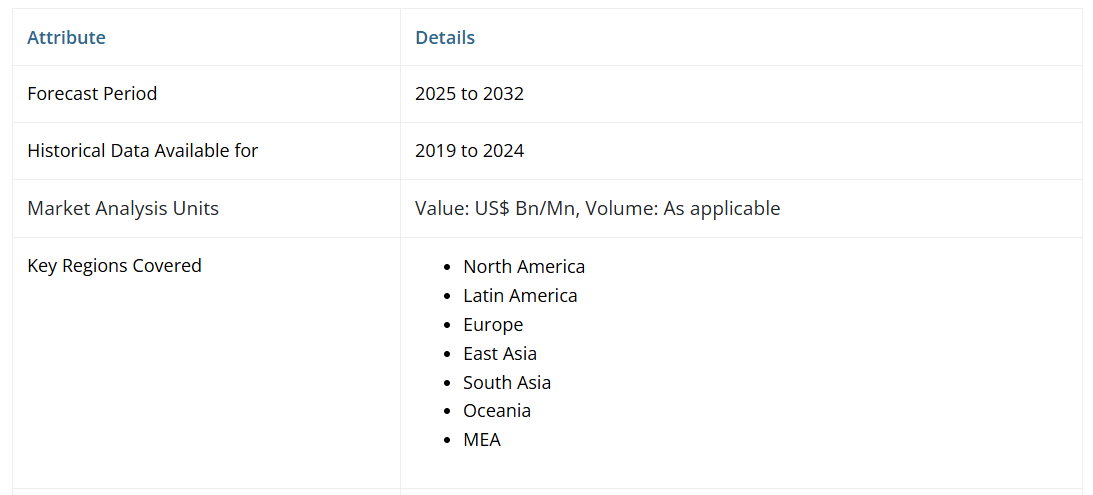Select the Forecast Period row label
This screenshot has height=495, width=1093.
pos(92,94)
